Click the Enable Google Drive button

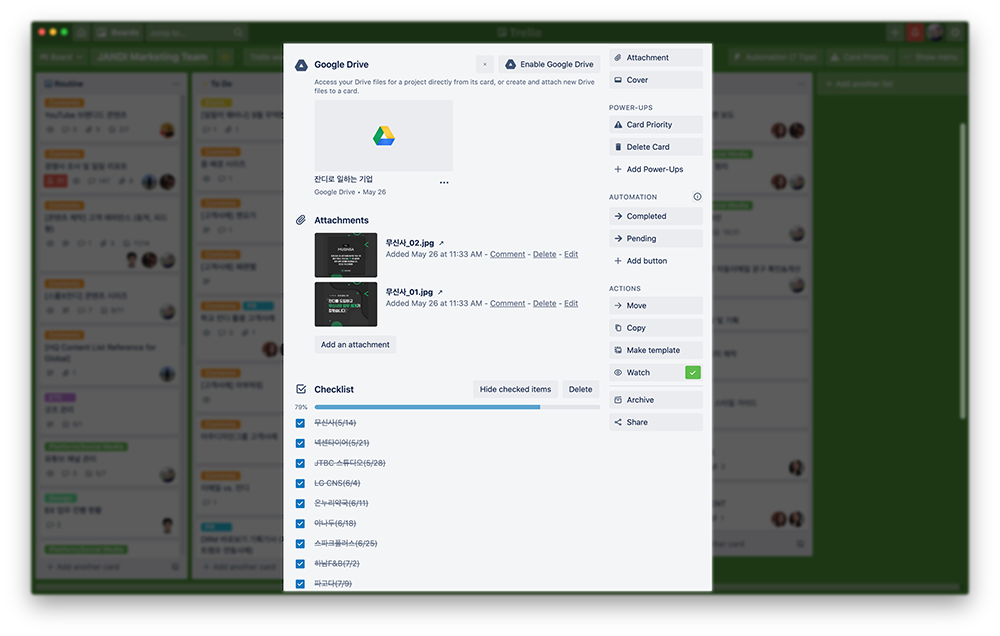click(549, 64)
